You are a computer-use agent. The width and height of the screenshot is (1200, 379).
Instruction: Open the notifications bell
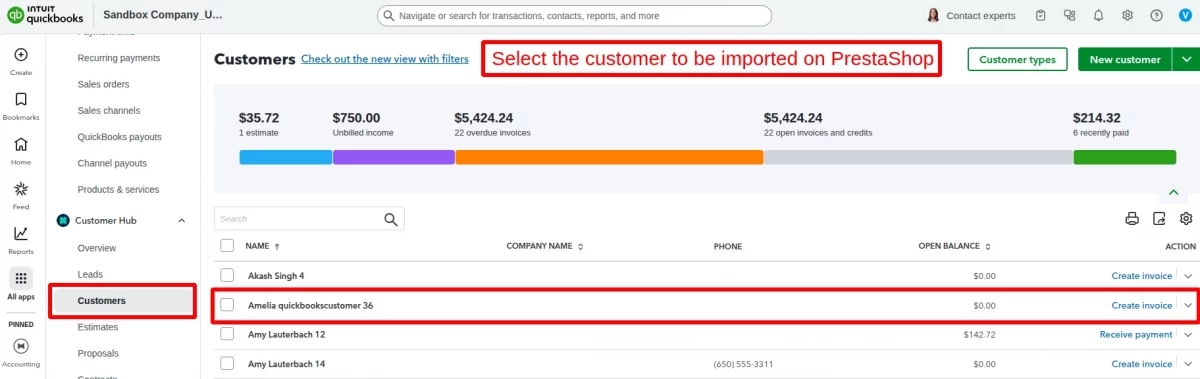click(x=1099, y=16)
